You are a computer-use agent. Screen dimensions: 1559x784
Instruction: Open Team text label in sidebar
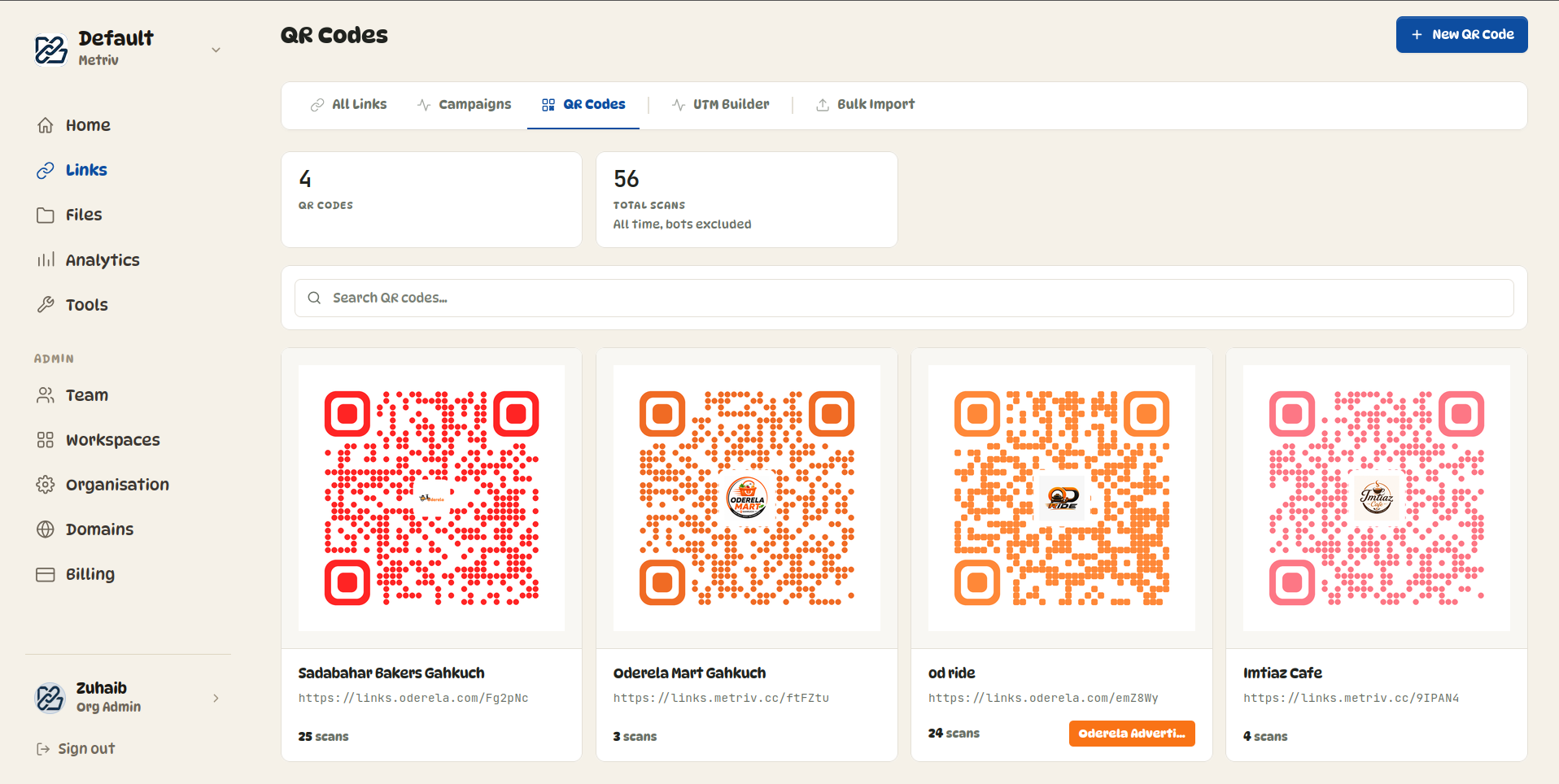click(x=87, y=395)
